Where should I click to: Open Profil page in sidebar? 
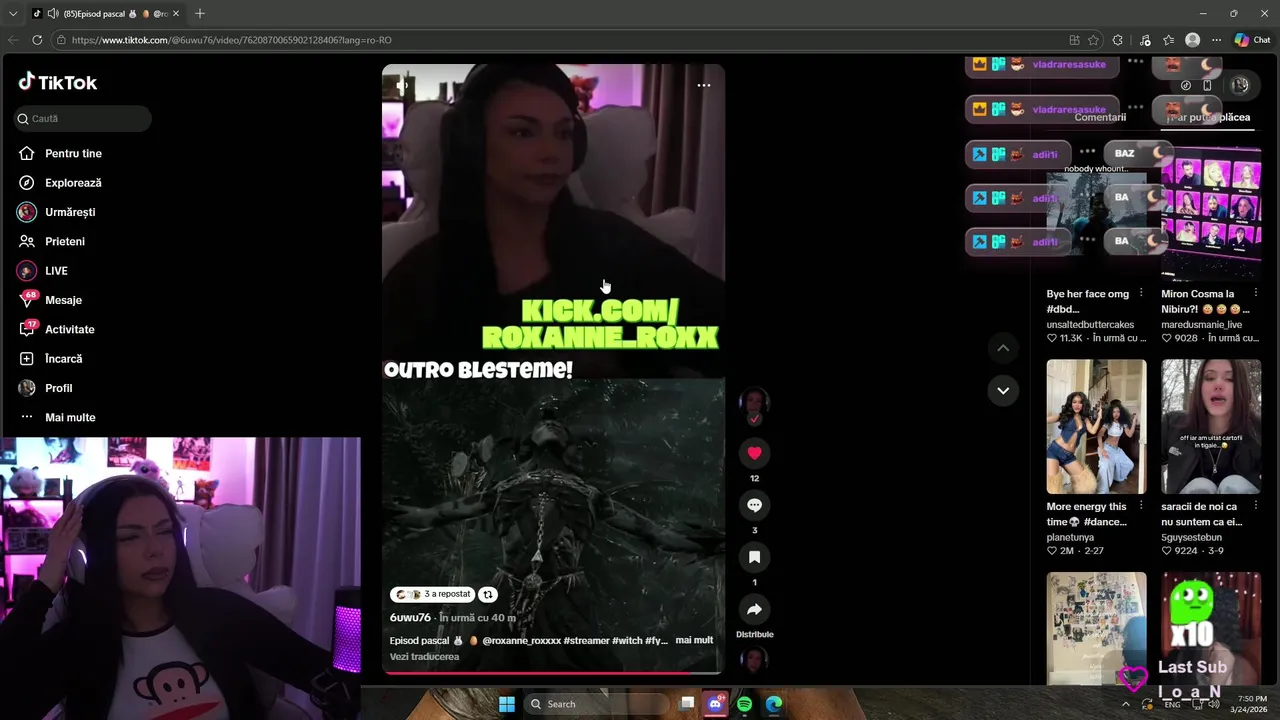45,388
